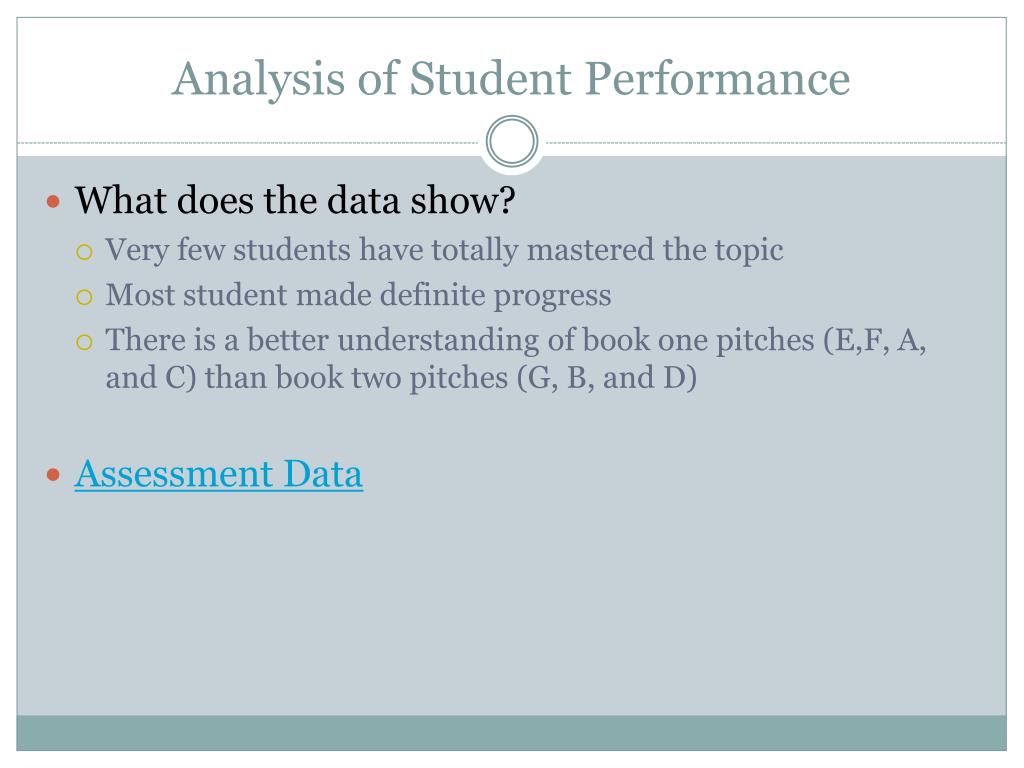Image resolution: width=1024 pixels, height=768 pixels.
Task: Click the dotted divider line left of circle
Action: click(248, 142)
